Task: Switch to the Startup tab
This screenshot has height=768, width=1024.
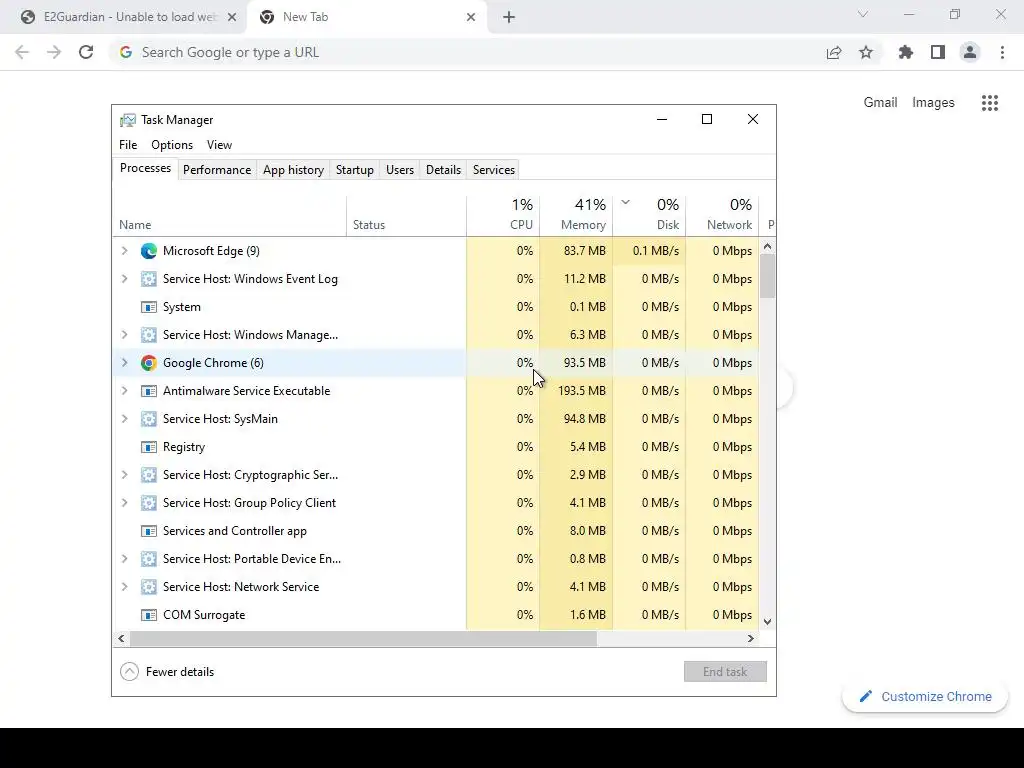Action: coord(355,170)
